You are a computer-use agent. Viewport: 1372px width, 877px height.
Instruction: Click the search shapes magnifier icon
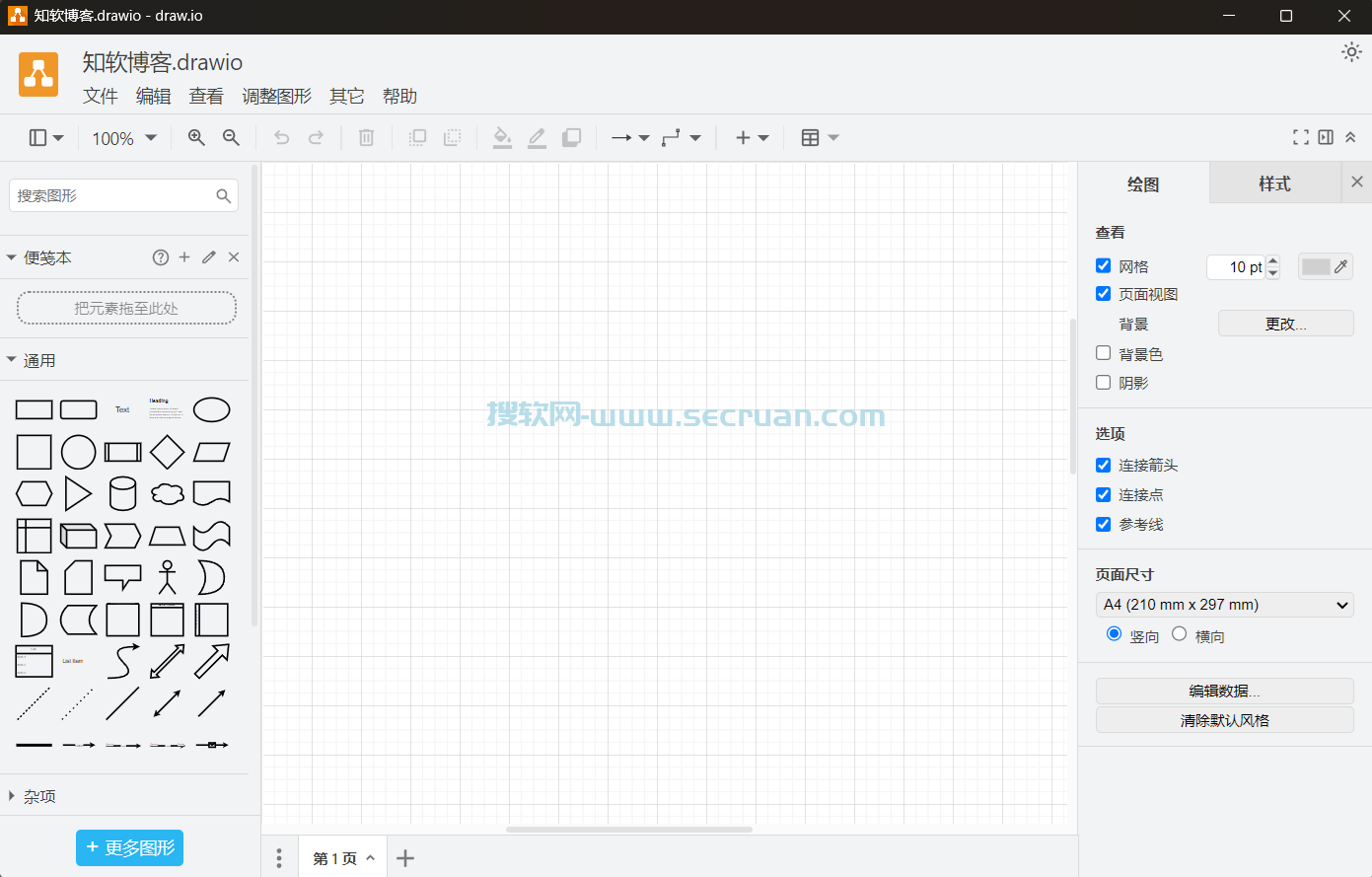(x=224, y=196)
